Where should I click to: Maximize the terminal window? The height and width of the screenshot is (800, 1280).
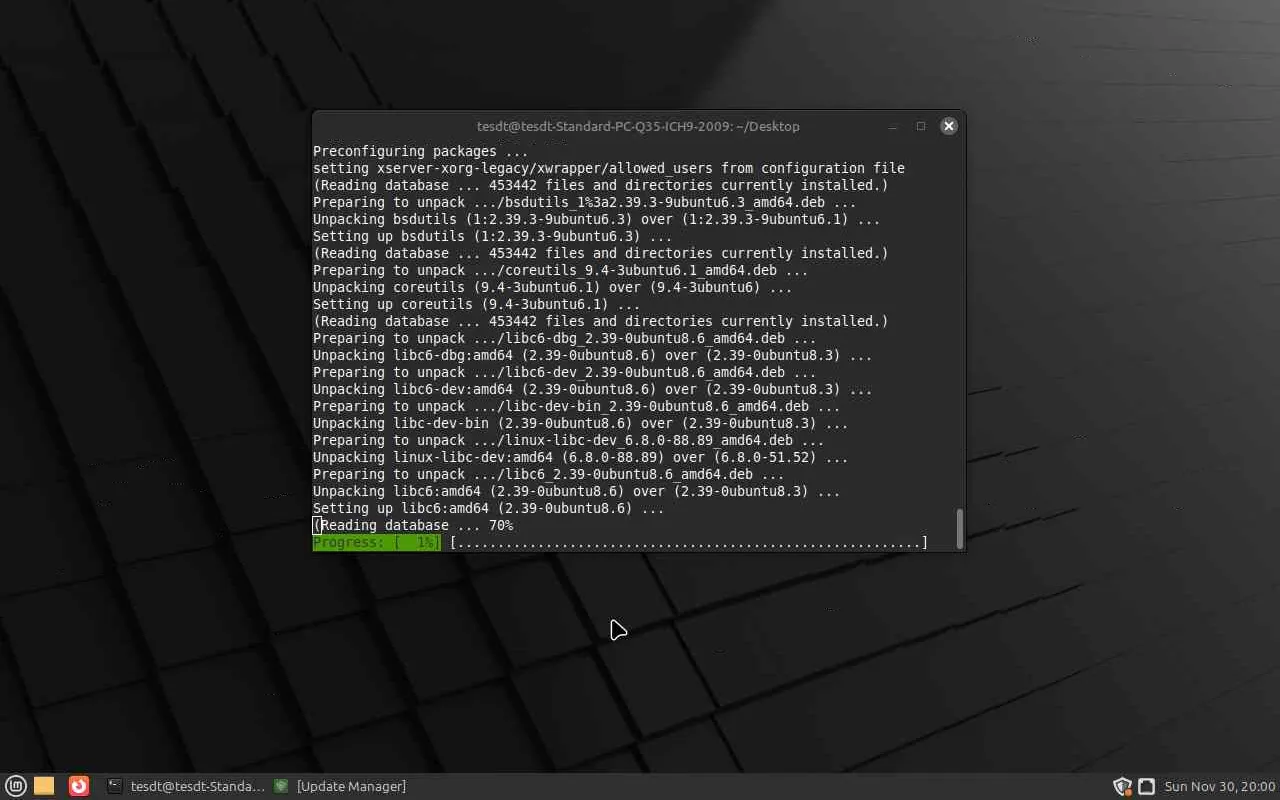coord(921,126)
